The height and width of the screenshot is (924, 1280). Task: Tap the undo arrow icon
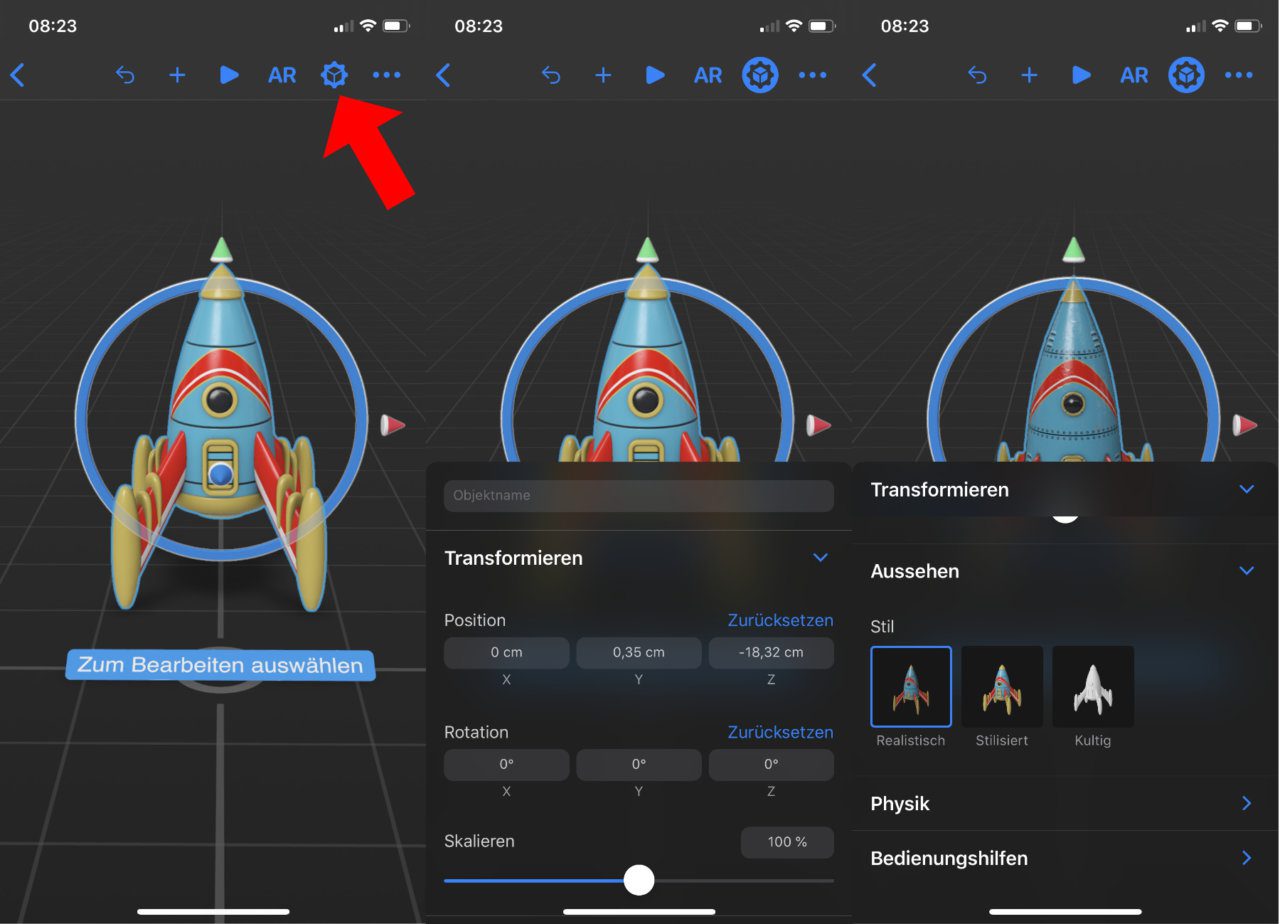coord(125,75)
